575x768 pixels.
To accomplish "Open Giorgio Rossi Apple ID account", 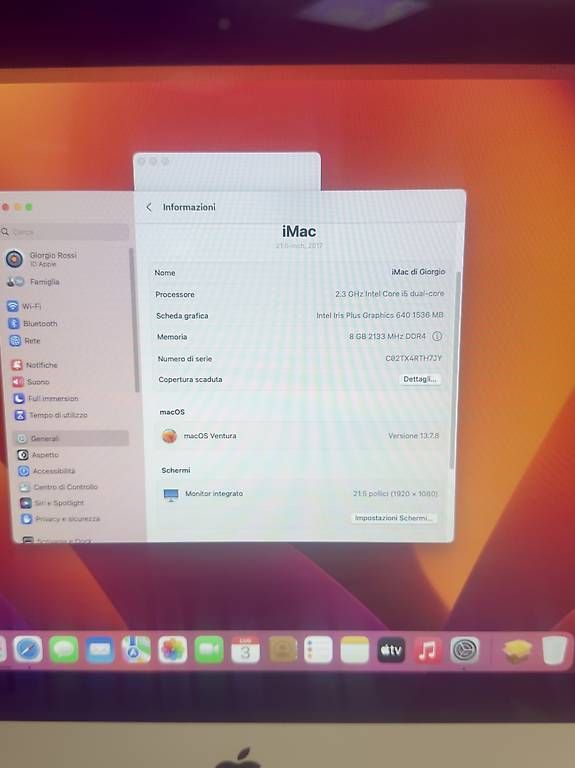I will [42, 259].
